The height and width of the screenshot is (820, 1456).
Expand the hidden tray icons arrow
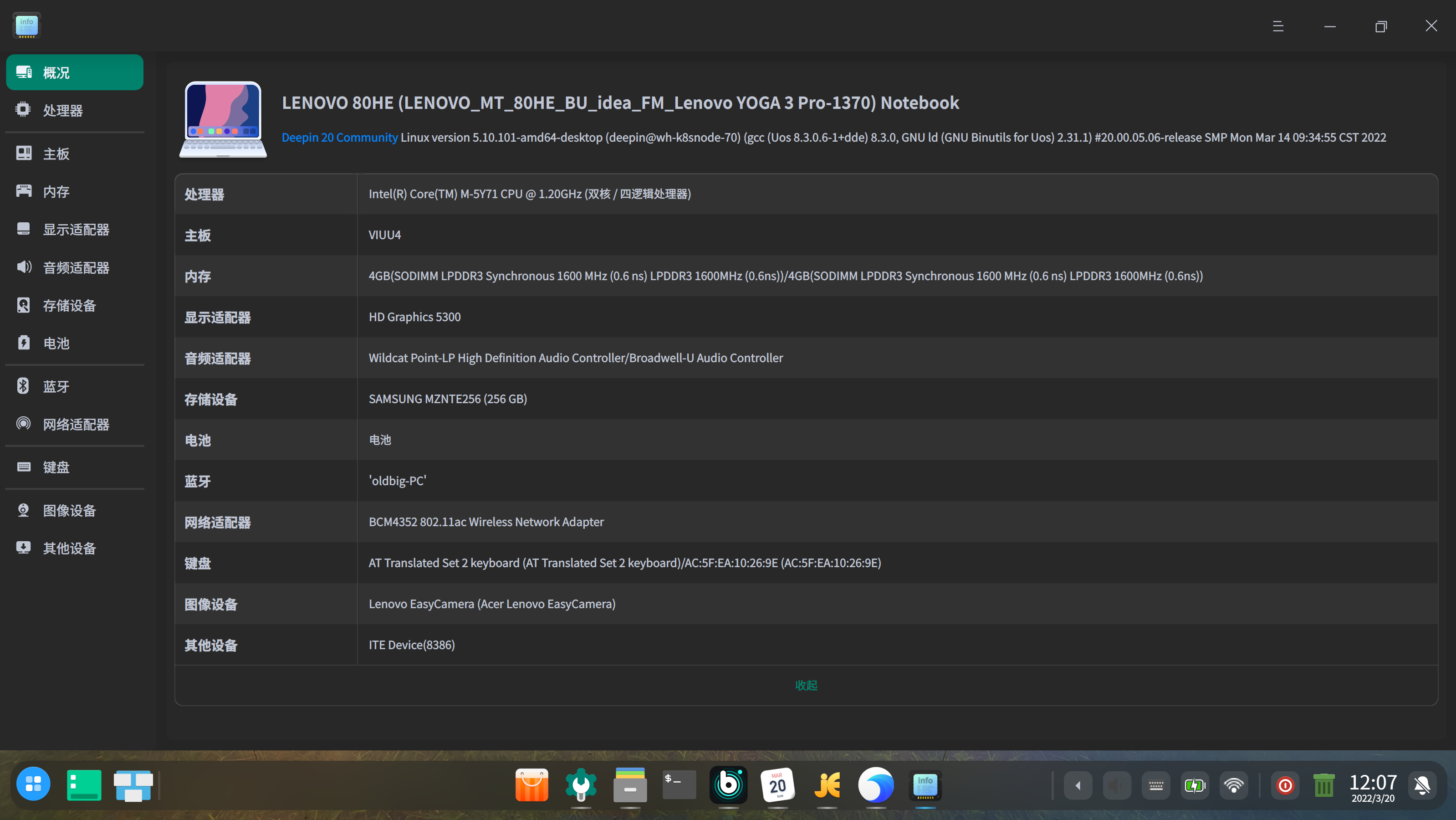pos(1078,785)
